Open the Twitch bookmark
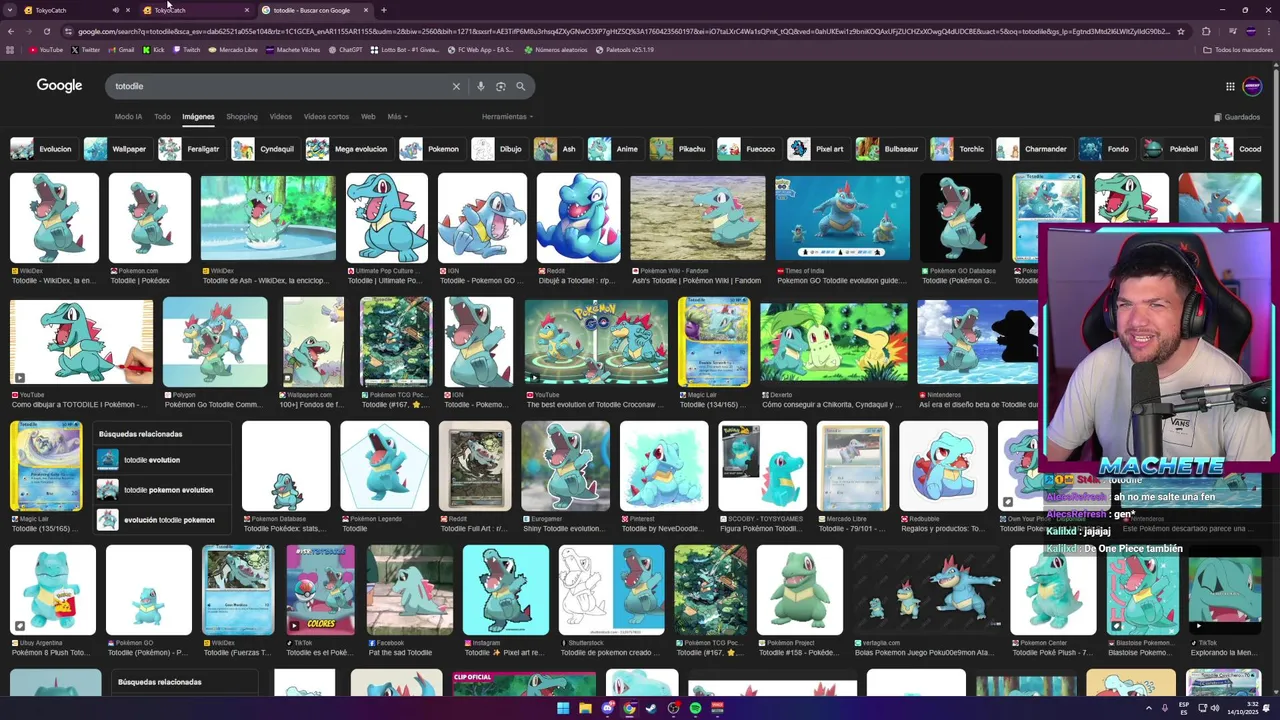 [x=186, y=49]
